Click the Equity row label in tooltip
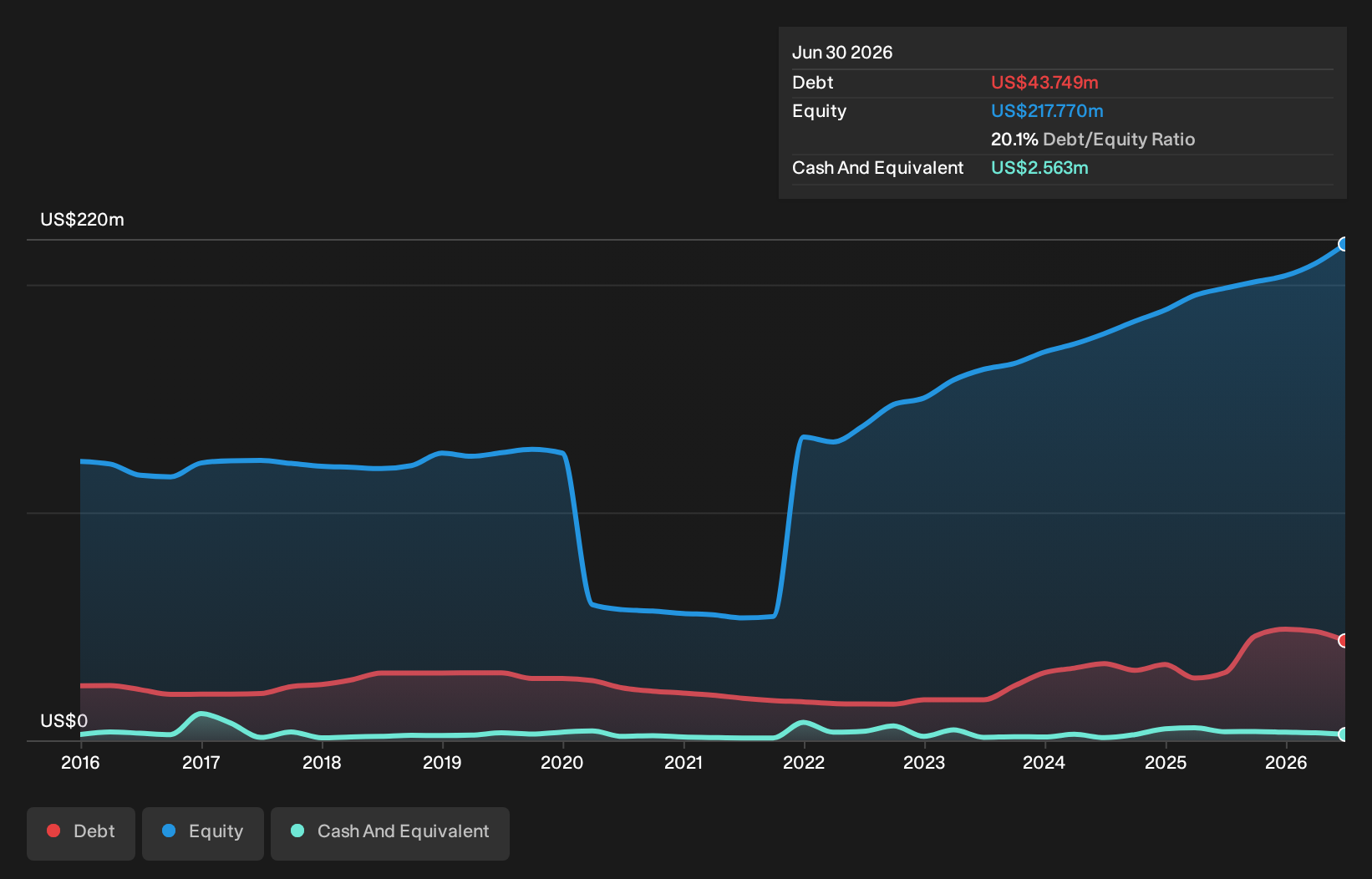The width and height of the screenshot is (1372, 879). point(820,111)
